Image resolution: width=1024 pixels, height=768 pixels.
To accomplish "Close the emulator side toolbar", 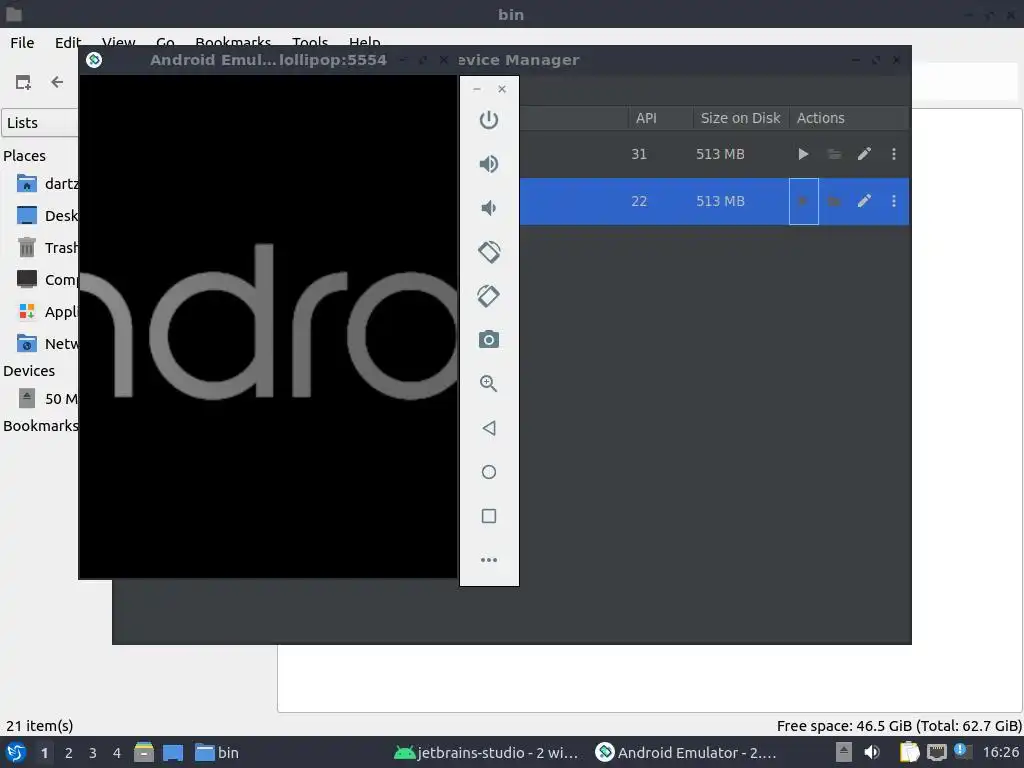I will pyautogui.click(x=502, y=89).
